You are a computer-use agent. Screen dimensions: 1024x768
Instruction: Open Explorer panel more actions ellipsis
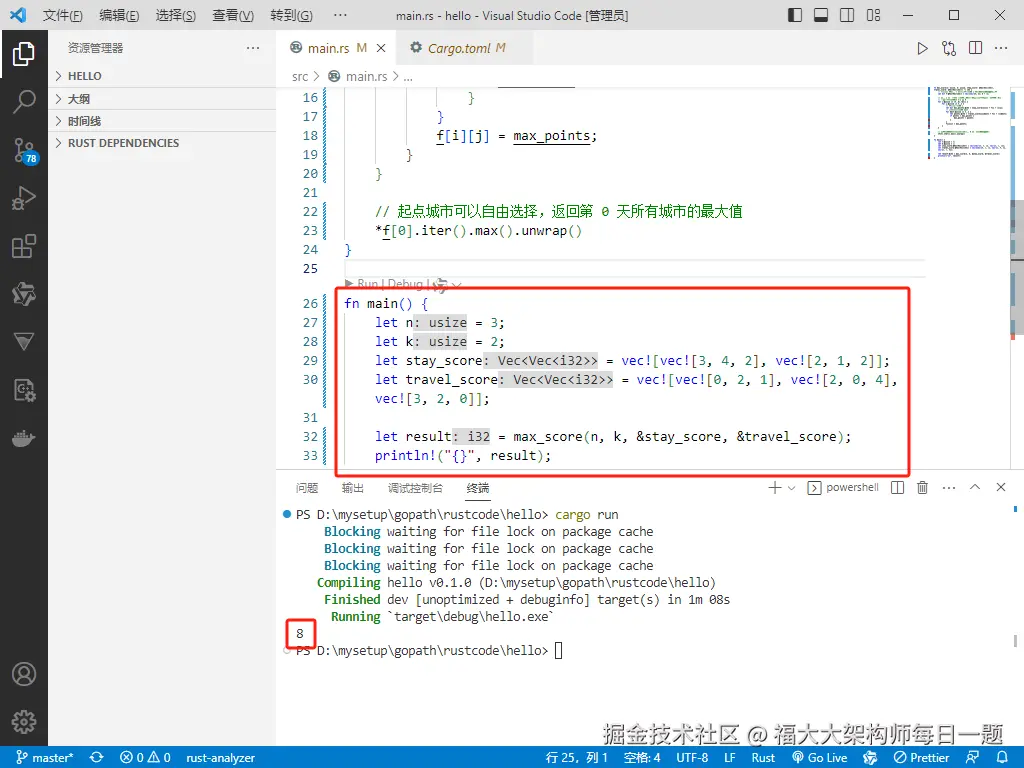(253, 48)
